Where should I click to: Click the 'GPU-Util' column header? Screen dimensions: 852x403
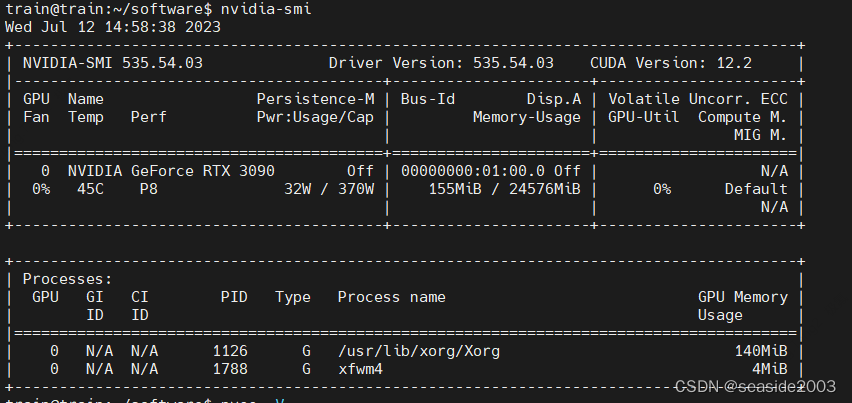[x=644, y=117]
